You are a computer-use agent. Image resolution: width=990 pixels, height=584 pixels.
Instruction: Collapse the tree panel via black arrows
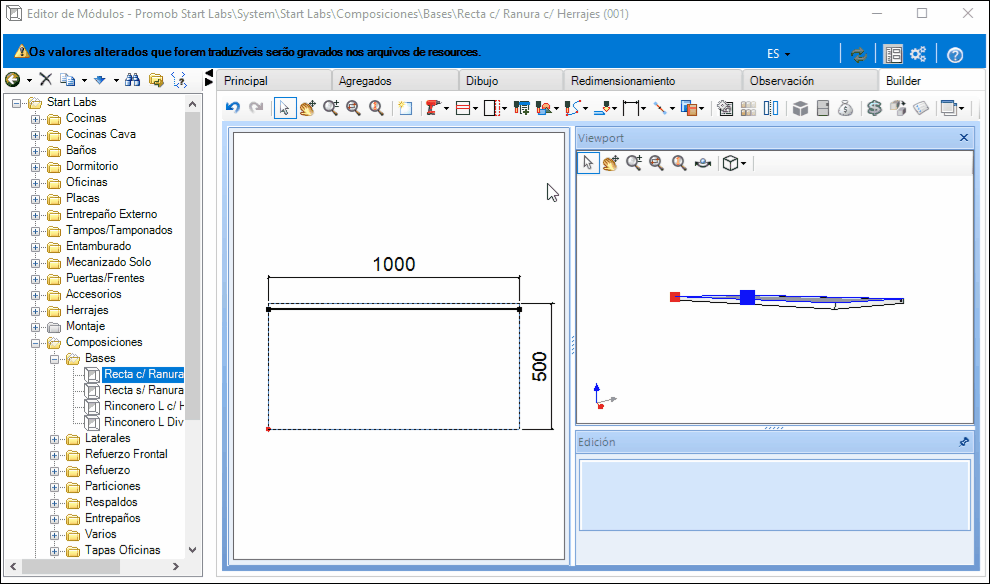point(209,78)
